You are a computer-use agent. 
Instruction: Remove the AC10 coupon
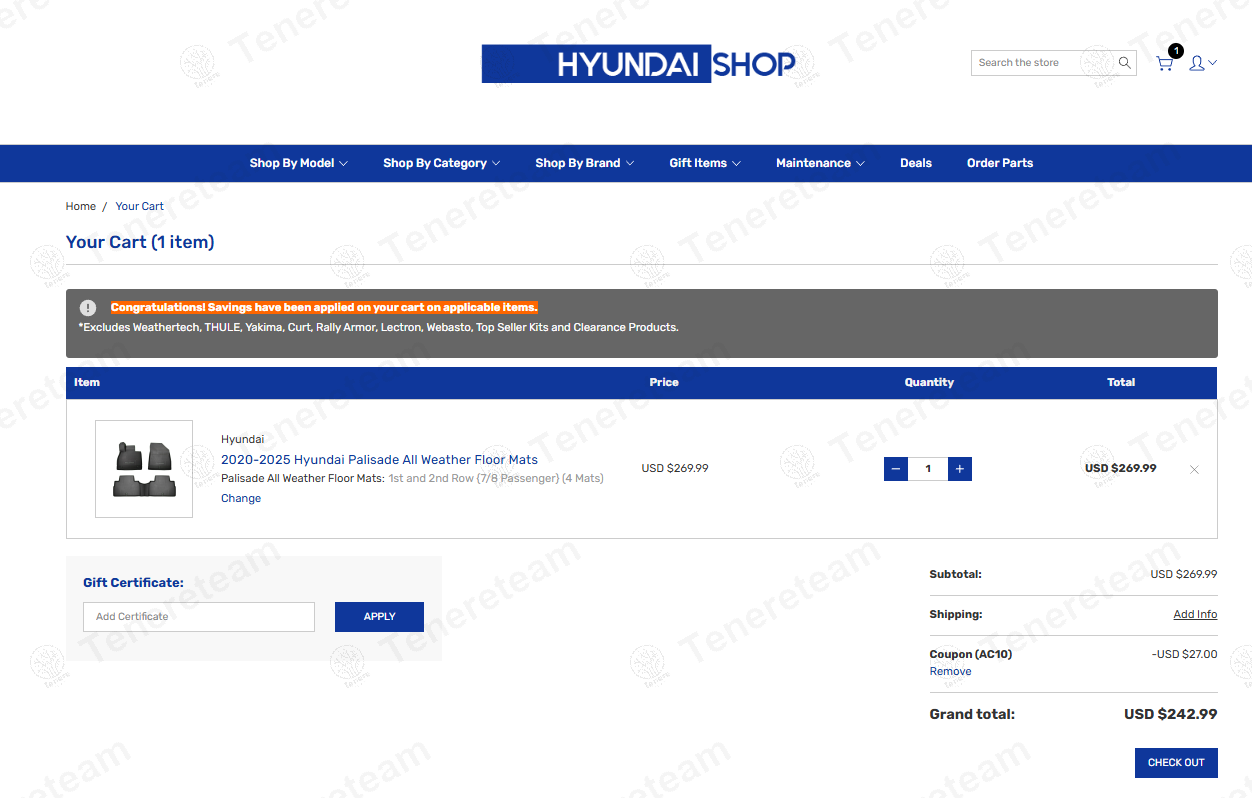pos(950,671)
